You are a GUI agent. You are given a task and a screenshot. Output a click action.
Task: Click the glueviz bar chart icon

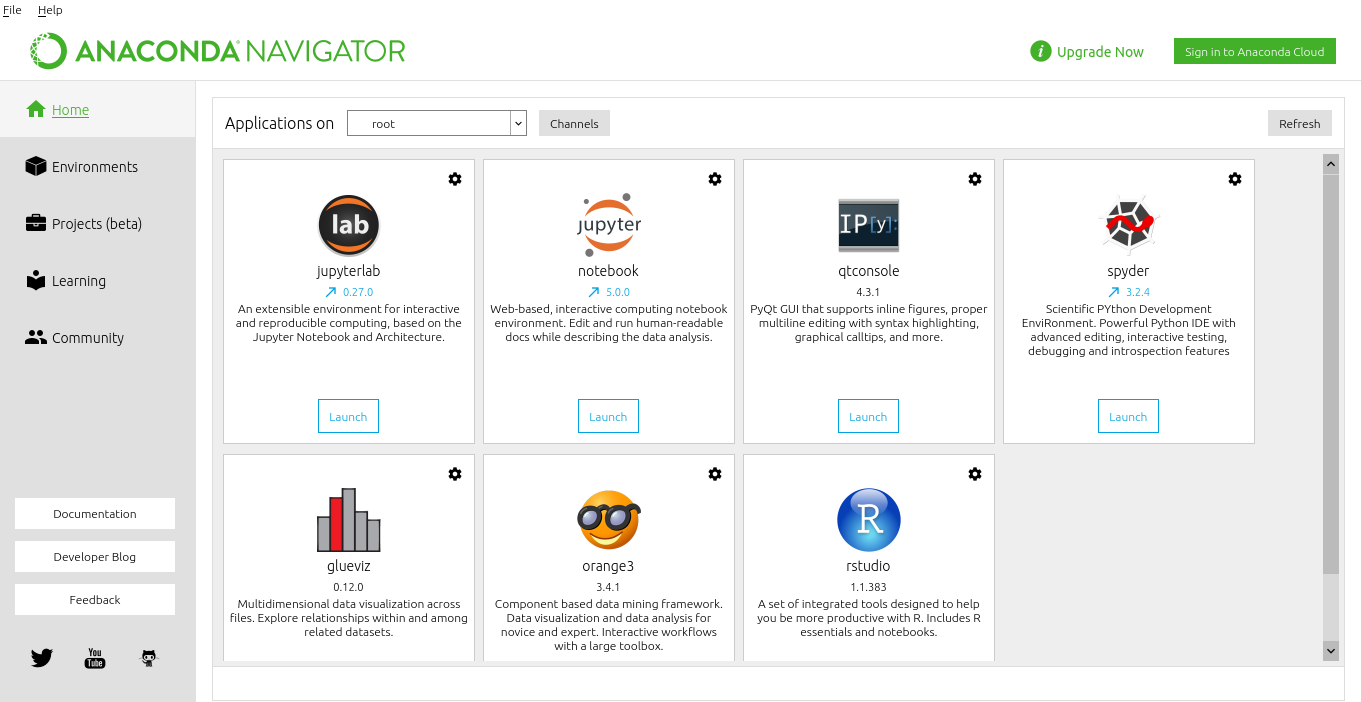coord(348,520)
